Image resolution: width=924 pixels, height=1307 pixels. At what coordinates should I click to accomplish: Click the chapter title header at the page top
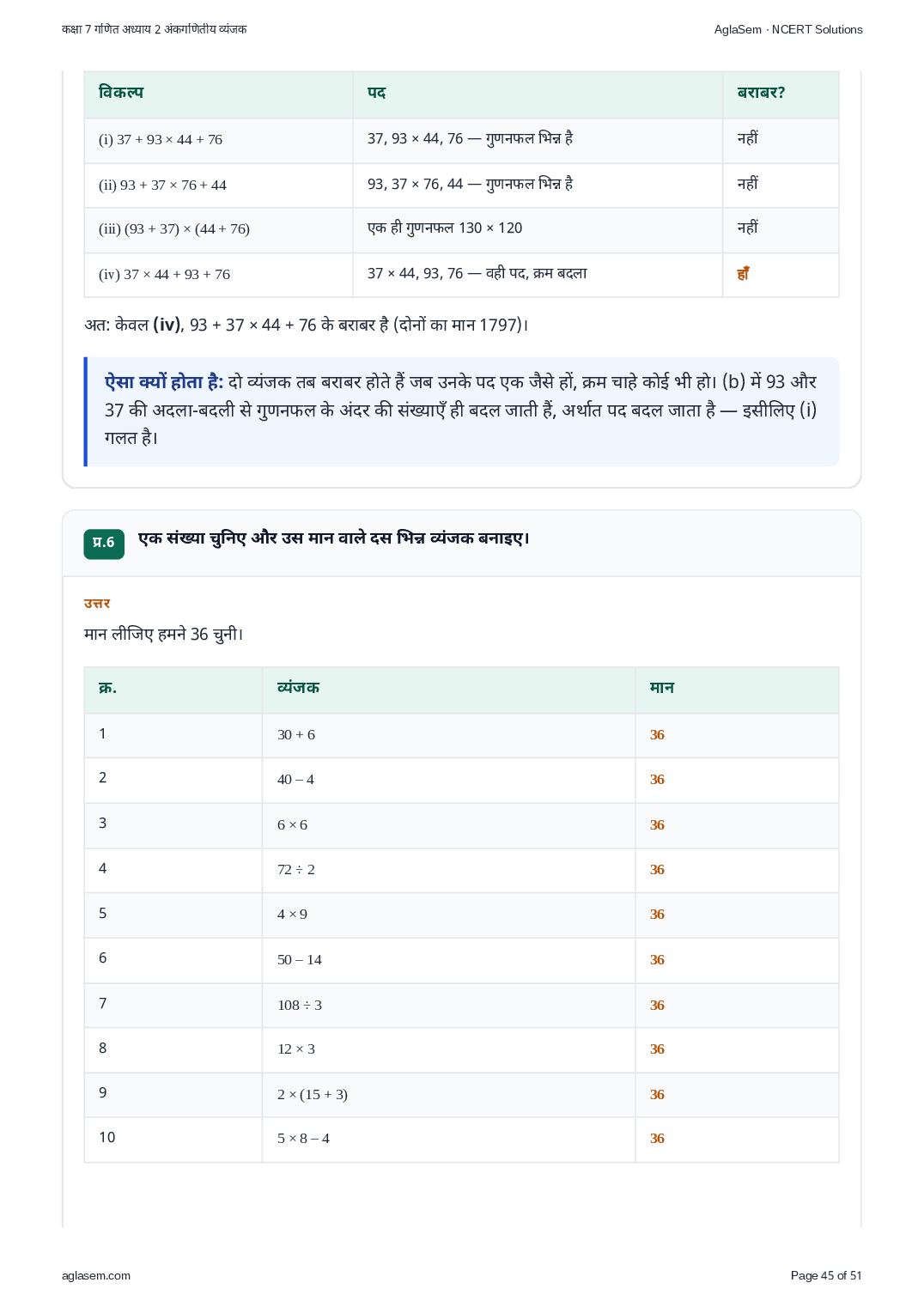pyautogui.click(x=155, y=29)
